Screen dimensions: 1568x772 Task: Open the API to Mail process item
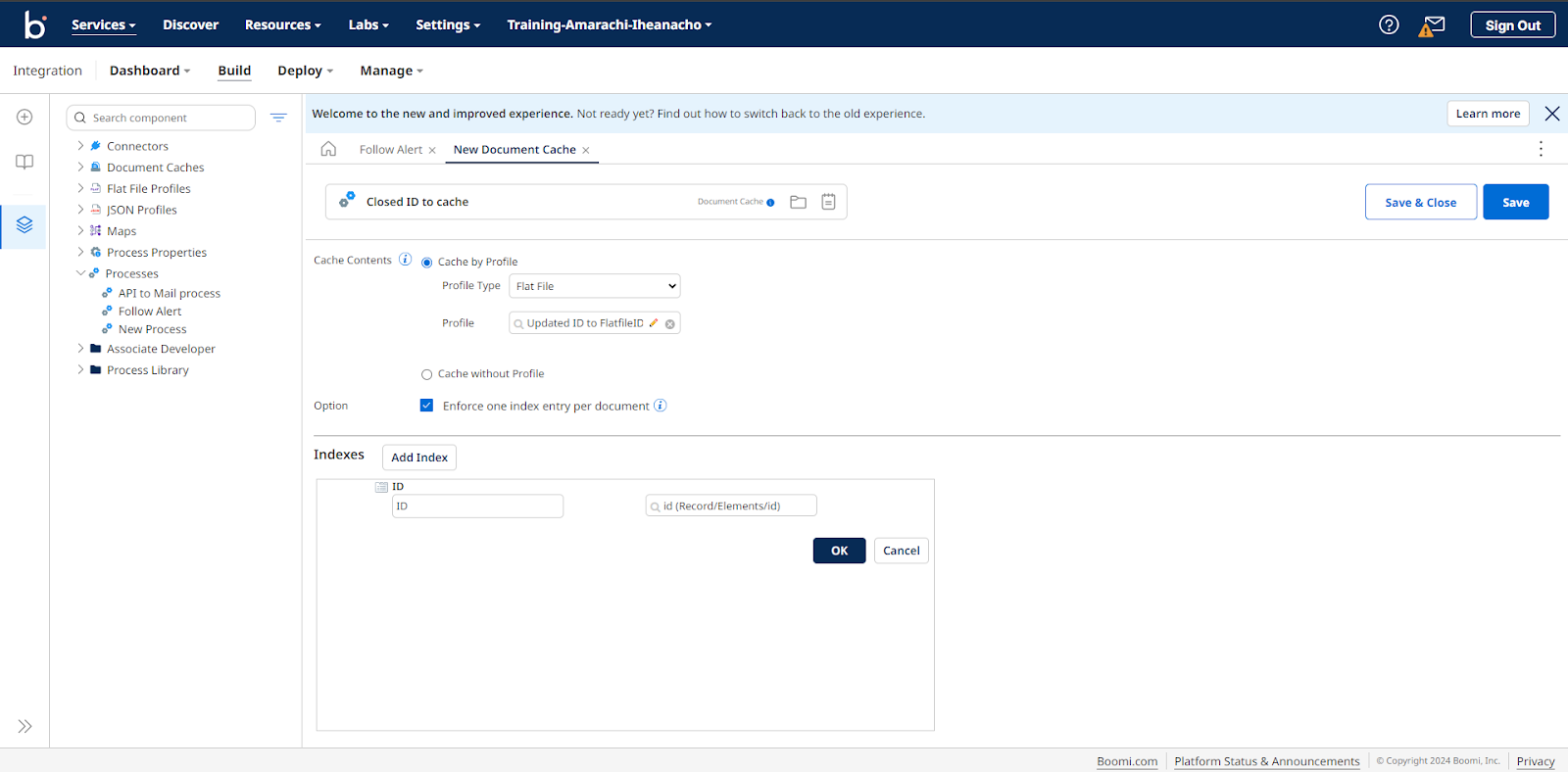click(x=169, y=293)
